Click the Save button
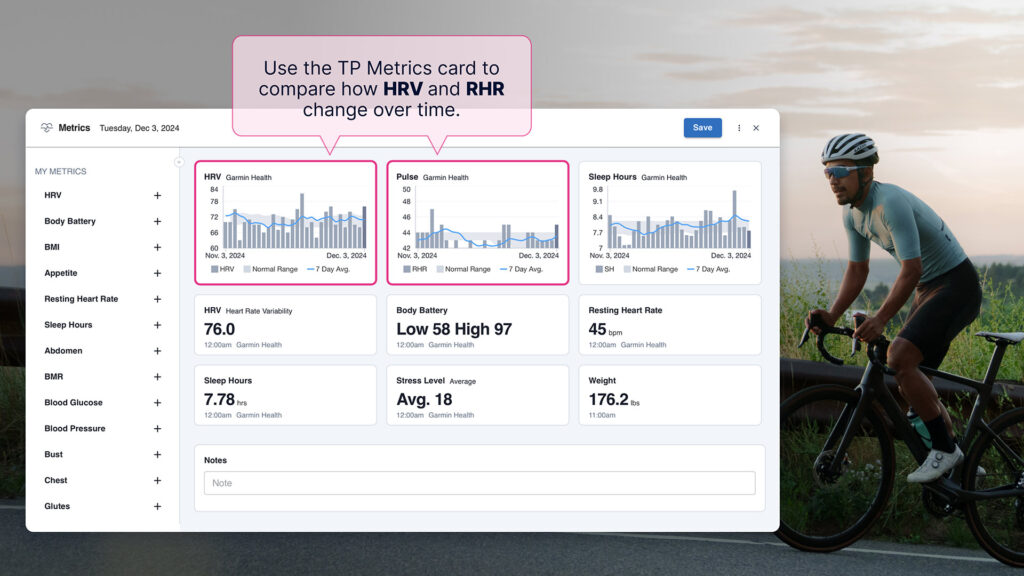Screen dimensions: 1024x576 click(702, 128)
